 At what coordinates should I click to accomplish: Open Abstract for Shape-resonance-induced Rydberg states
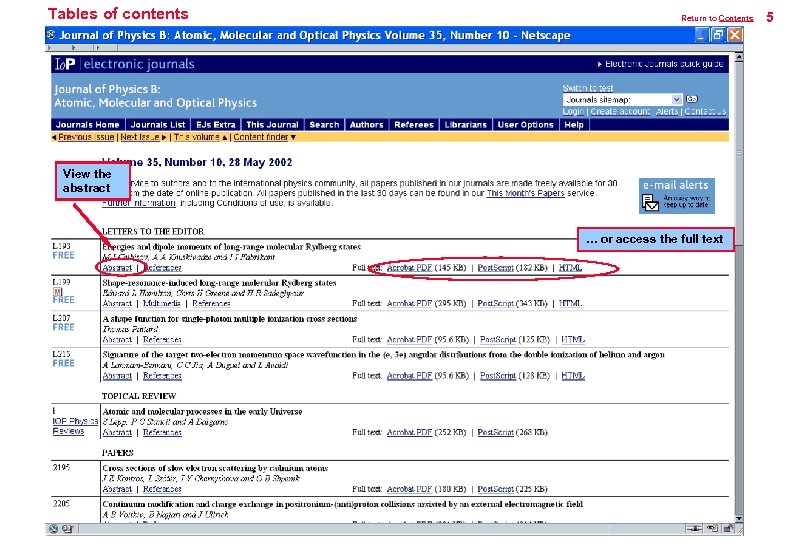pyautogui.click(x=117, y=303)
